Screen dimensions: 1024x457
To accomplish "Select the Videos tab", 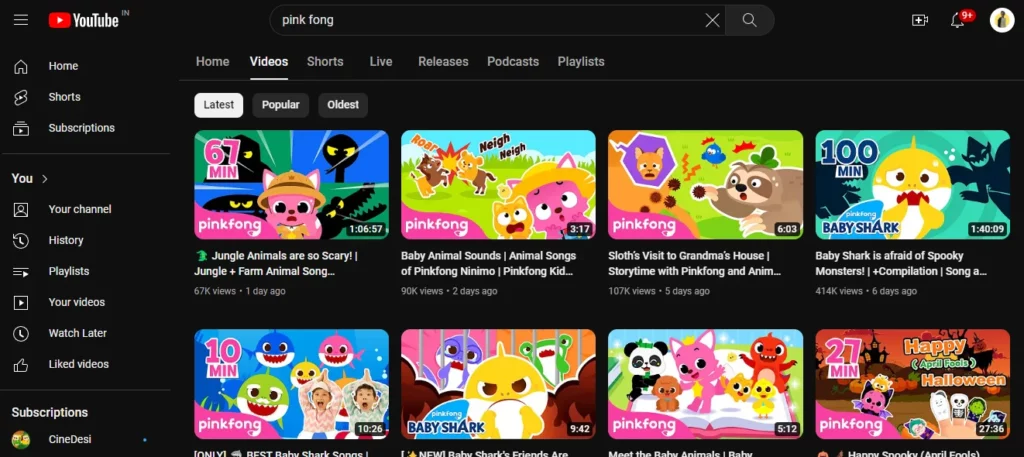I will 268,62.
